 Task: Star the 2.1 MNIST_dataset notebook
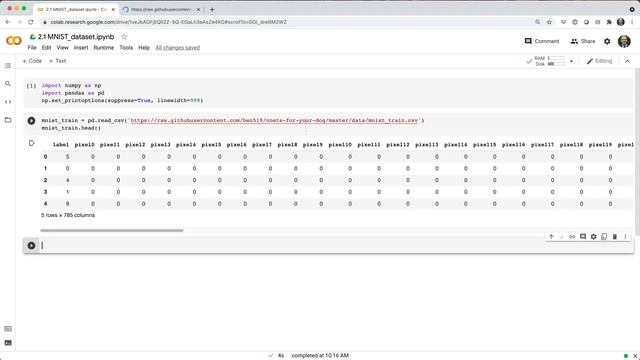pyautogui.click(x=124, y=37)
